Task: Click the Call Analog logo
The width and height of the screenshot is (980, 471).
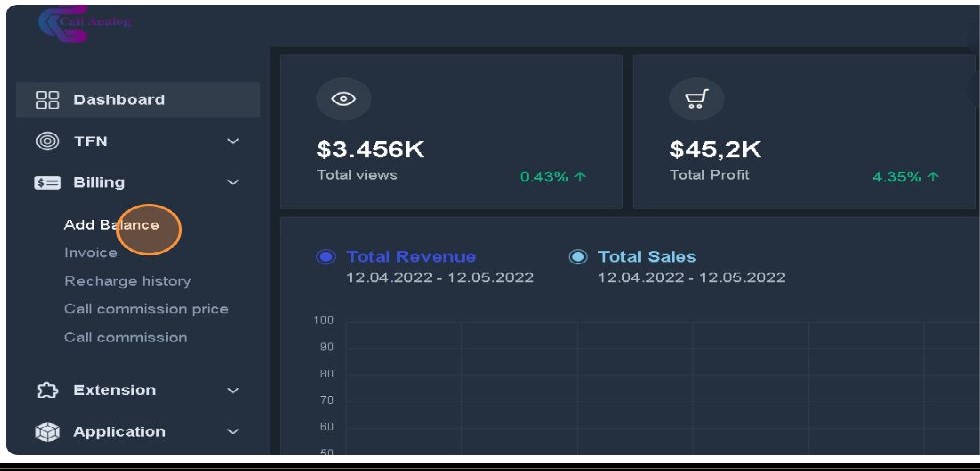Action: pos(84,23)
